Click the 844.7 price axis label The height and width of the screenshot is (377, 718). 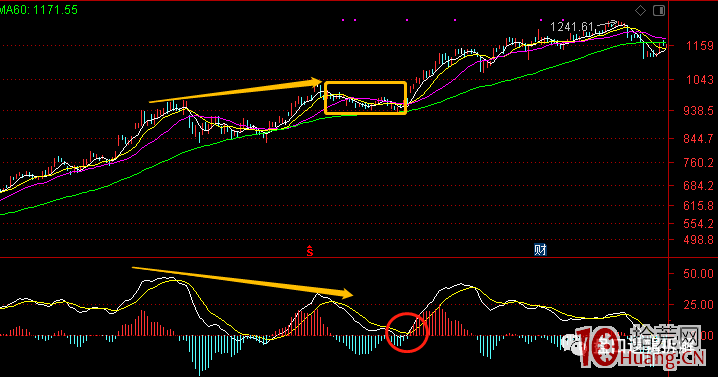coord(698,138)
